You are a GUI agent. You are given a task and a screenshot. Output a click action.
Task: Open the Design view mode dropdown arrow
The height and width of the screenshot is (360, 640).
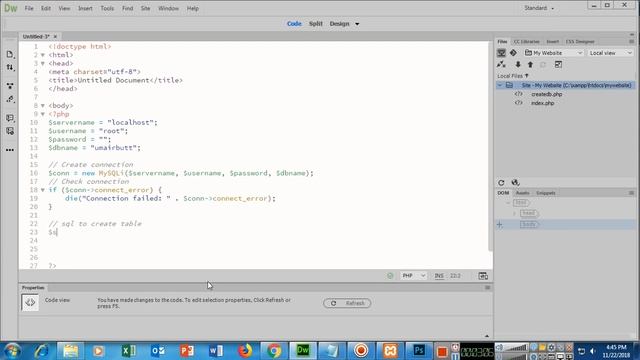pyautogui.click(x=357, y=24)
